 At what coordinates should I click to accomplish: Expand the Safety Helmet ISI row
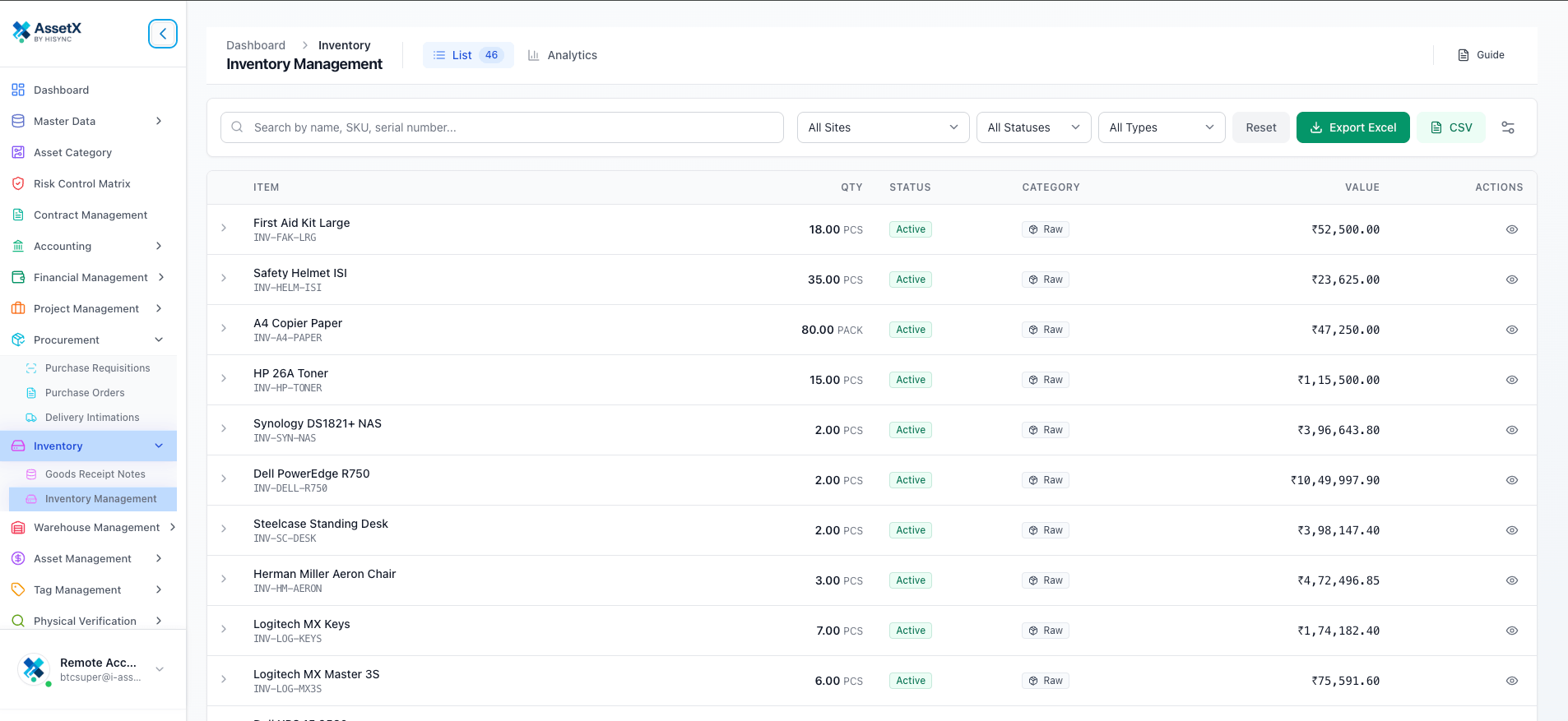(x=224, y=279)
